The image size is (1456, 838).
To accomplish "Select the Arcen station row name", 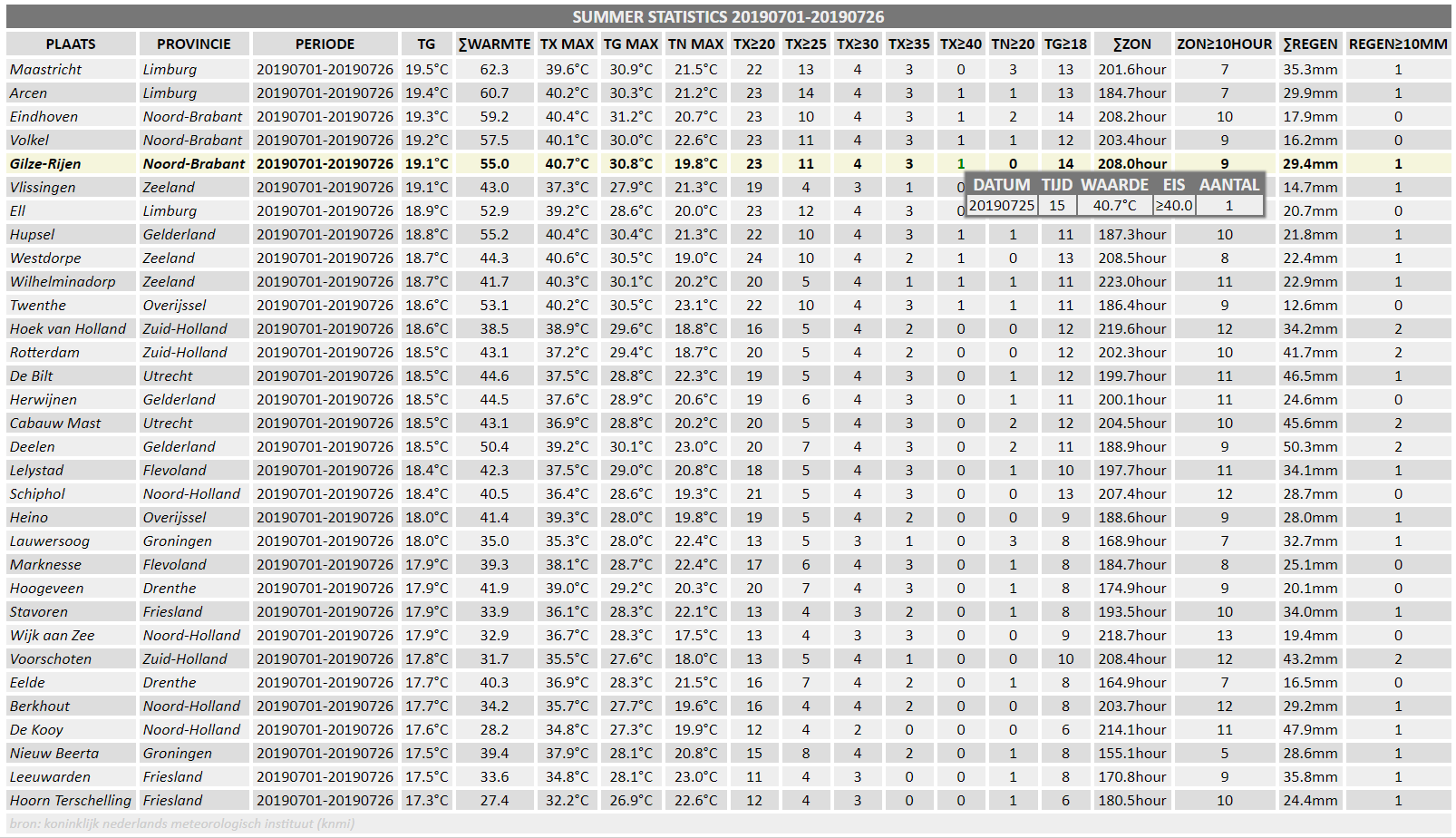I will (x=28, y=93).
